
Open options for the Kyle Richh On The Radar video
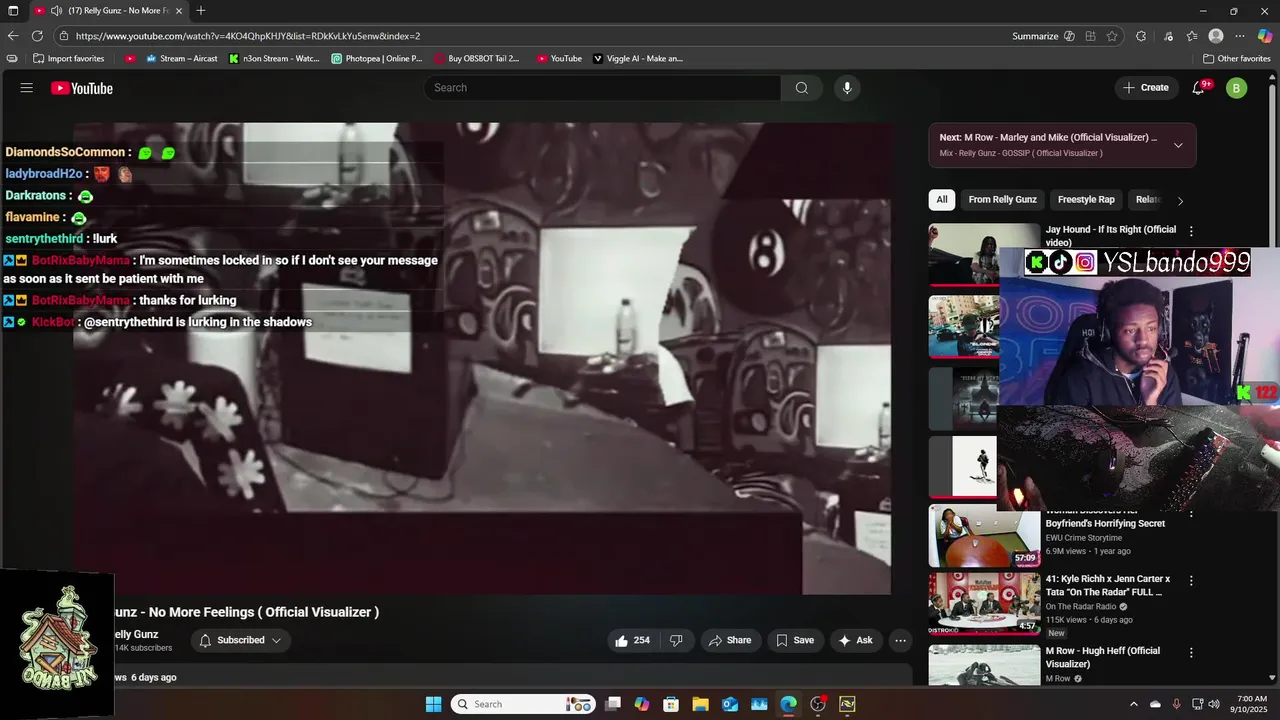pyautogui.click(x=1190, y=580)
